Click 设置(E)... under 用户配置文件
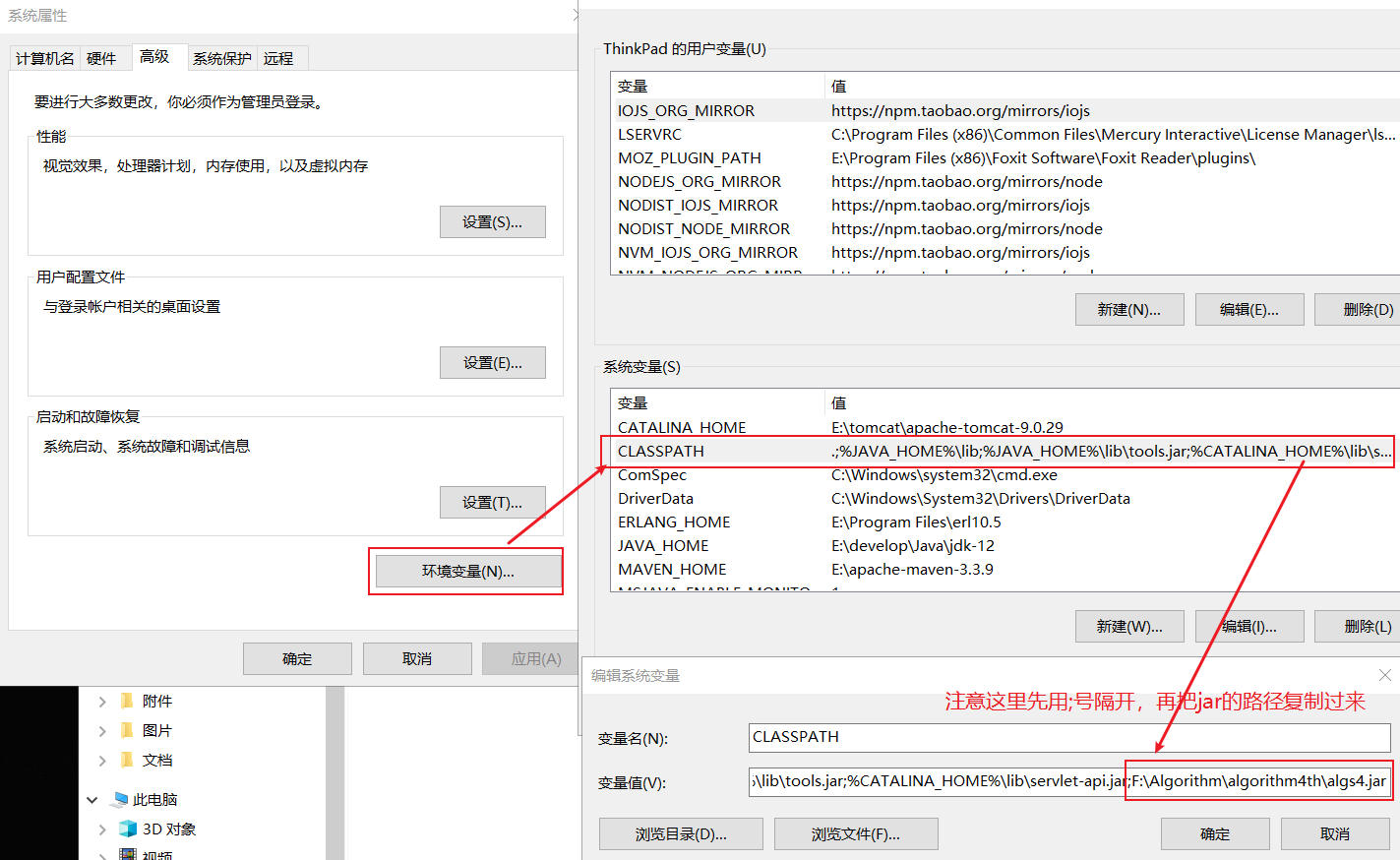 pyautogui.click(x=492, y=362)
